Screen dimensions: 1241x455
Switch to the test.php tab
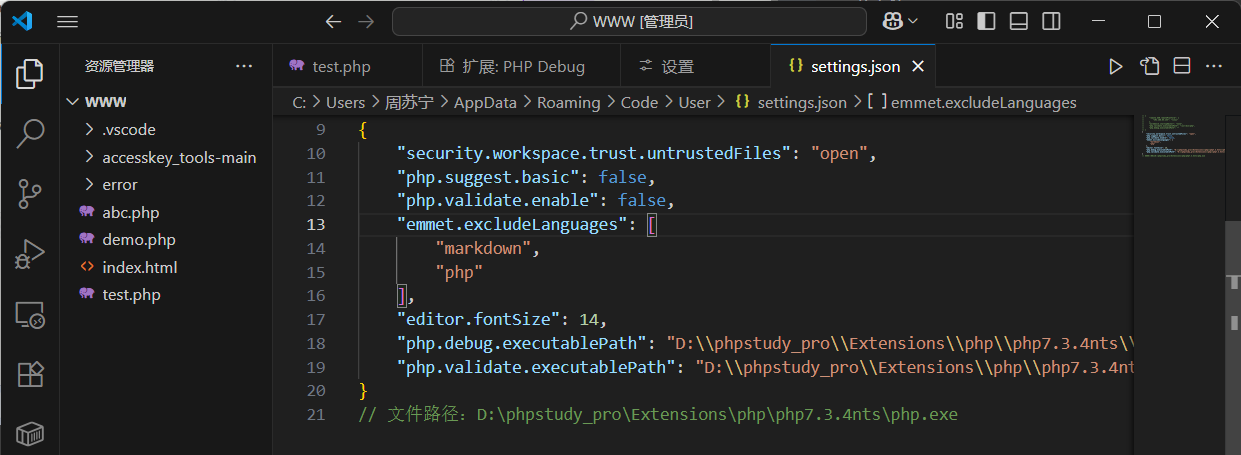point(329,67)
